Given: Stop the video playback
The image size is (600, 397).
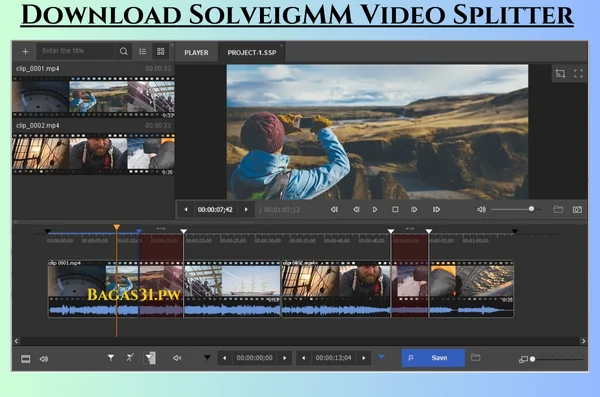Looking at the screenshot, I should pos(395,209).
